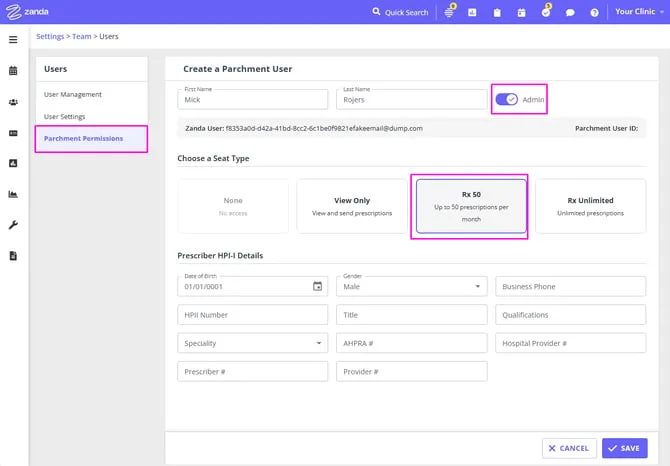
Task: Open the clipboard icon in top bar
Action: coord(497,12)
